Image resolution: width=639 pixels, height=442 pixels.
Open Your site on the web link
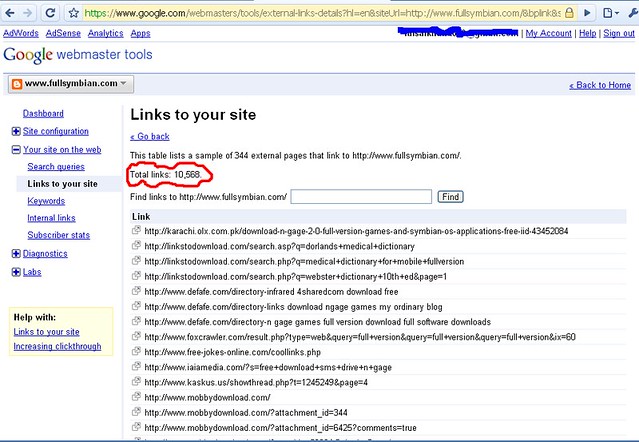tap(62, 150)
